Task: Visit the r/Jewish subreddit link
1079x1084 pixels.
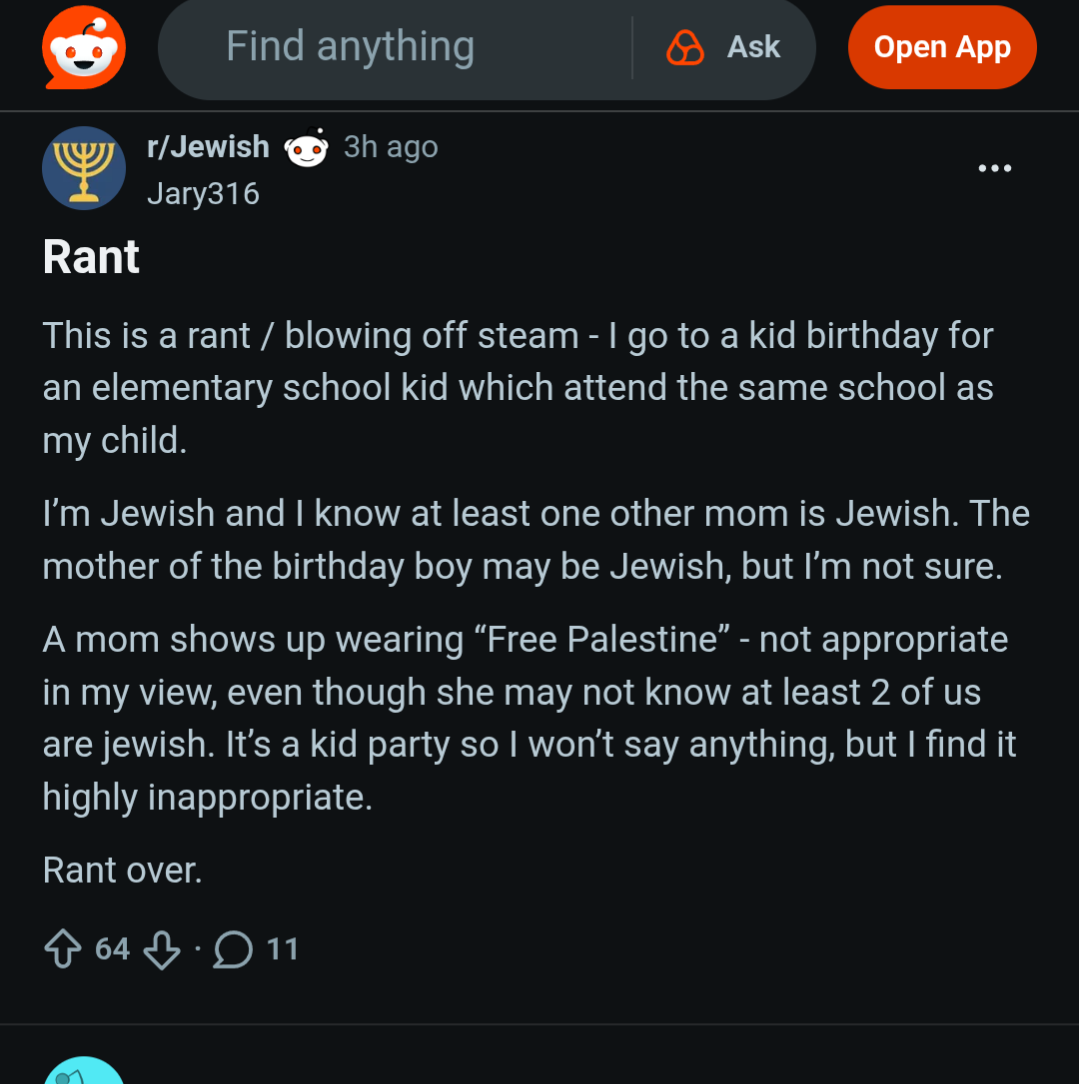Action: click(x=208, y=147)
